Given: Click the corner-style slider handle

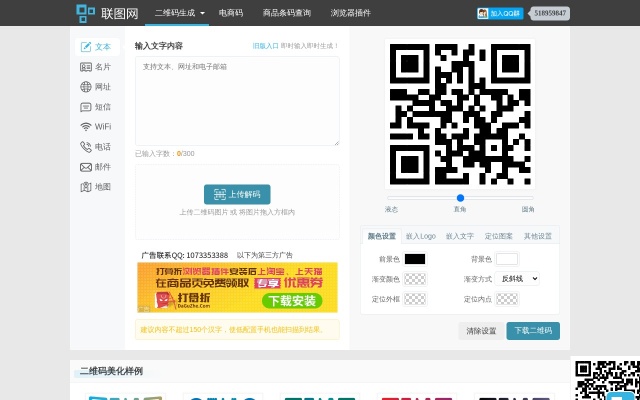Looking at the screenshot, I should tap(460, 198).
